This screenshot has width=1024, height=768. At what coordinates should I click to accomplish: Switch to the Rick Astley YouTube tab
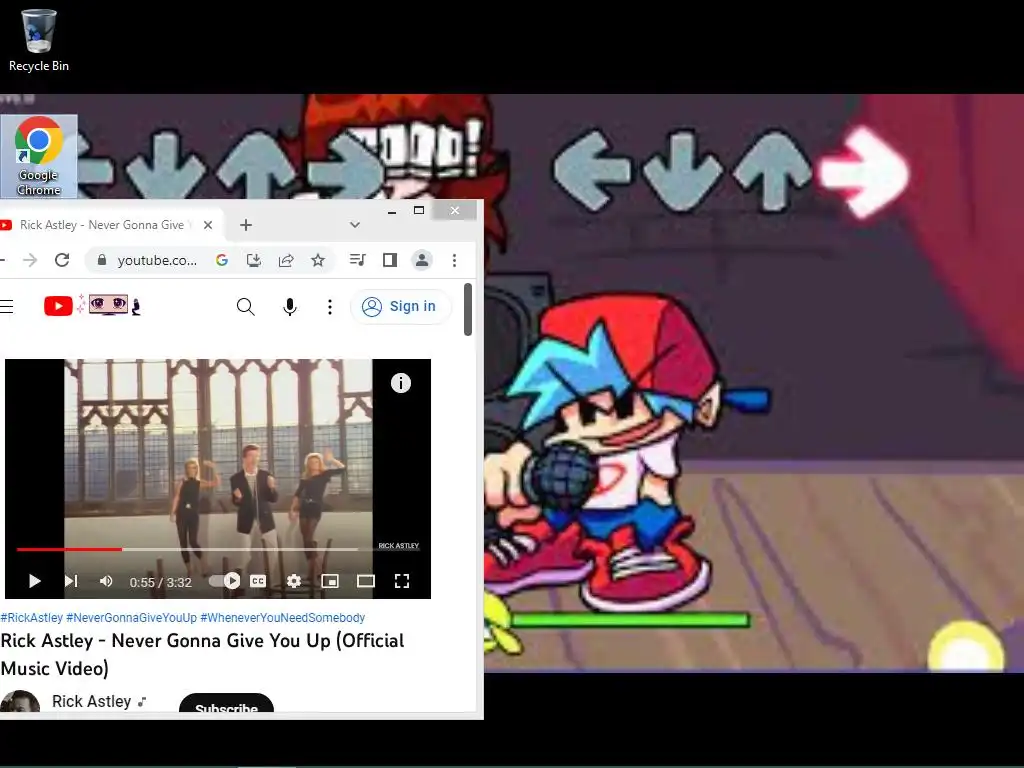coord(104,225)
